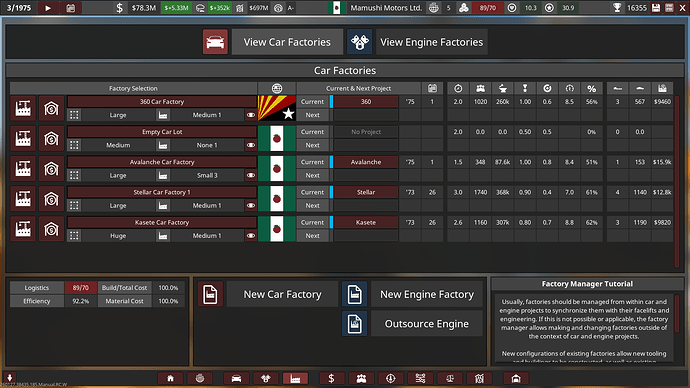The width and height of the screenshot is (690, 388).
Task: Click the play time button in the top bar
Action: (48, 7)
